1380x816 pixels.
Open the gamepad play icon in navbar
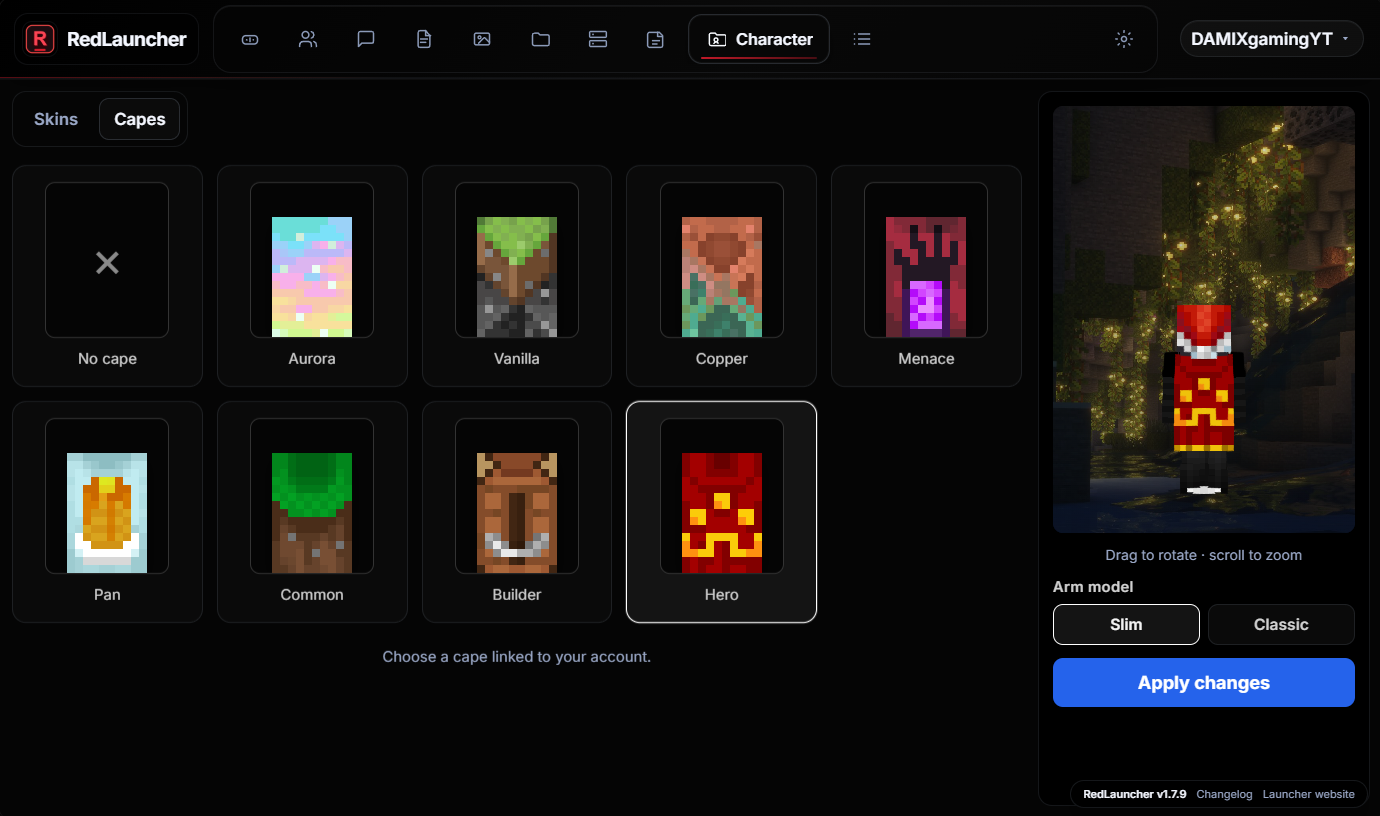click(250, 39)
